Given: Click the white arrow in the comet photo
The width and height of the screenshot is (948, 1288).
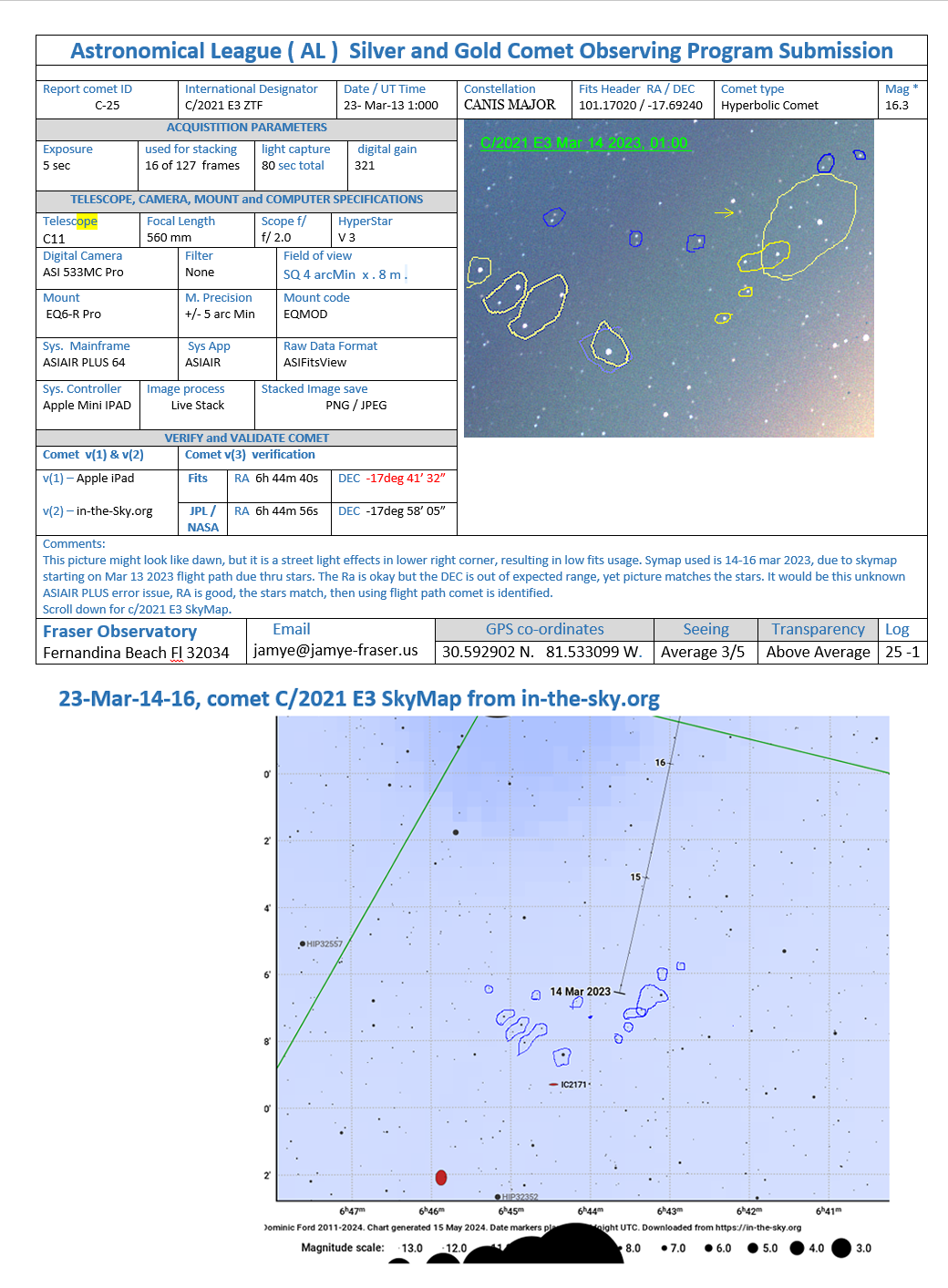Looking at the screenshot, I should click(x=724, y=212).
